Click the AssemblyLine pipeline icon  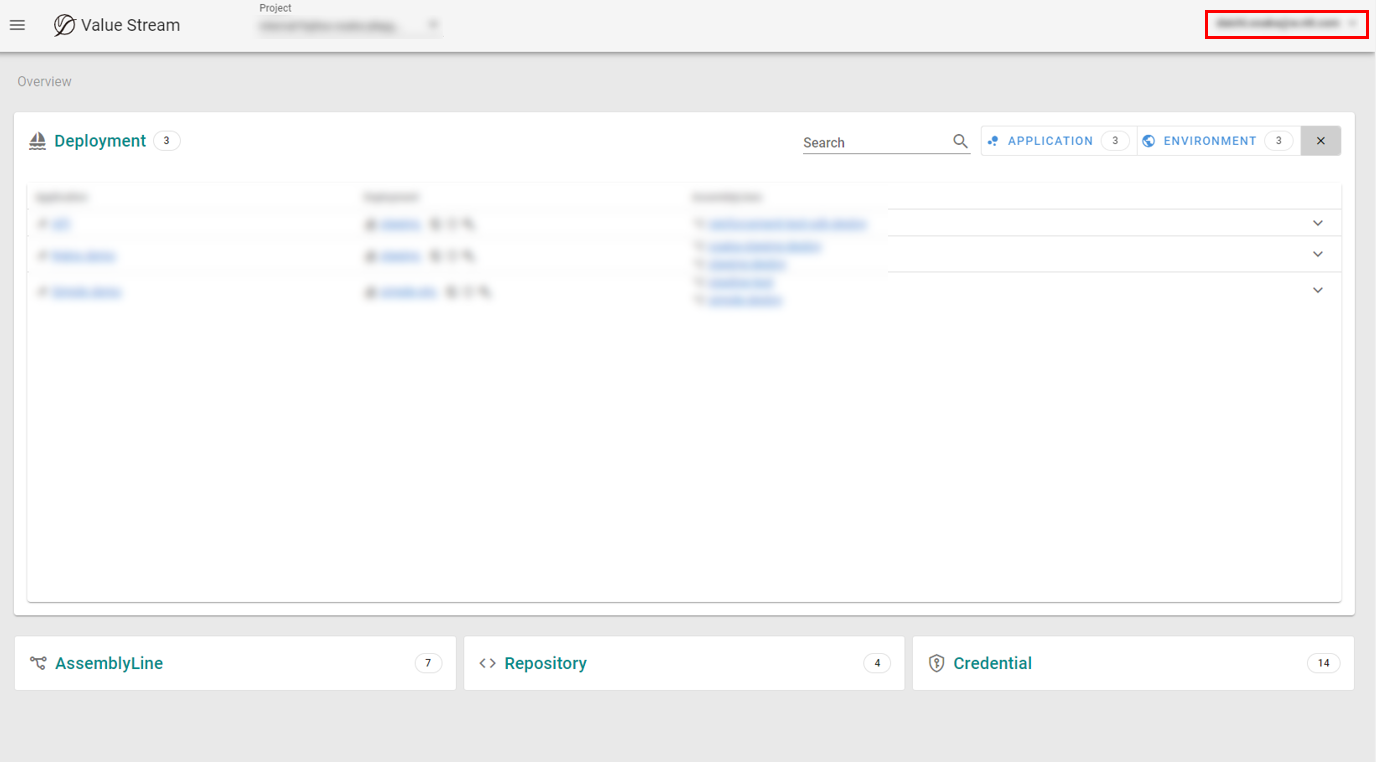tap(38, 663)
